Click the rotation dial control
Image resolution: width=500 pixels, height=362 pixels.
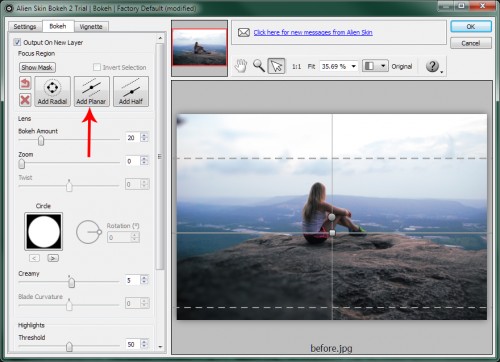(89, 232)
